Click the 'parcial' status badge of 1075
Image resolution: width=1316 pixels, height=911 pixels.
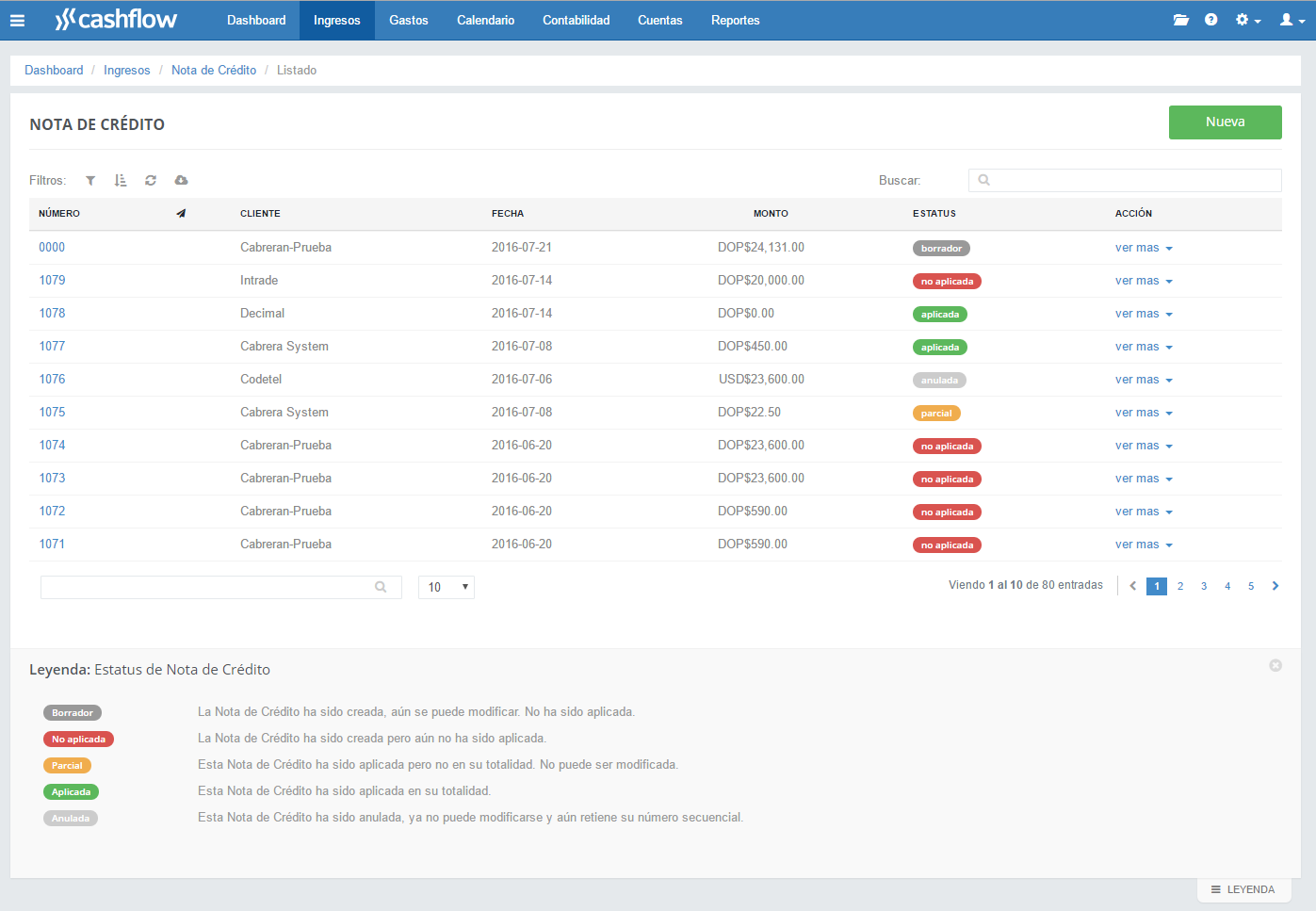936,414
